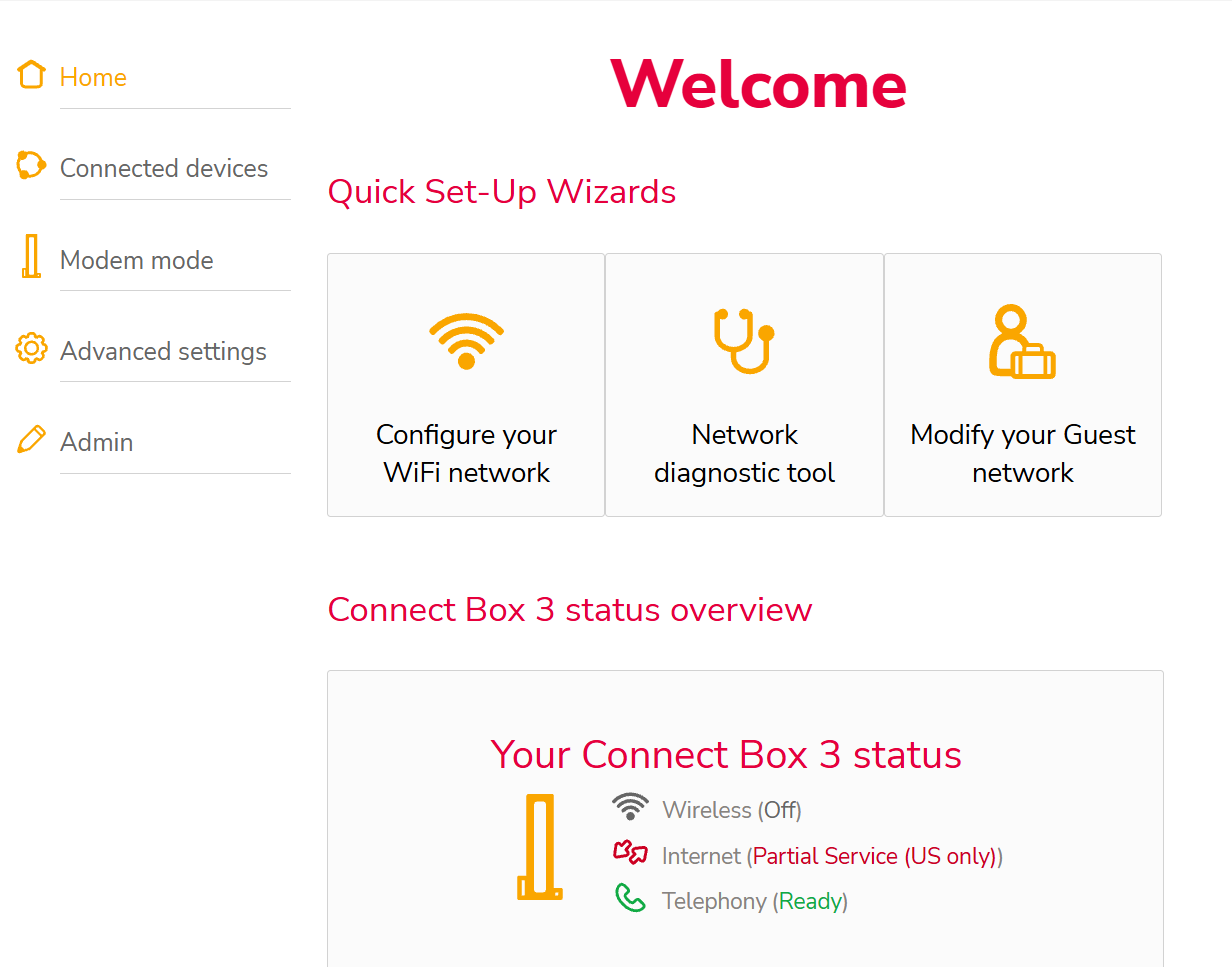Open the Home menu item

(93, 77)
